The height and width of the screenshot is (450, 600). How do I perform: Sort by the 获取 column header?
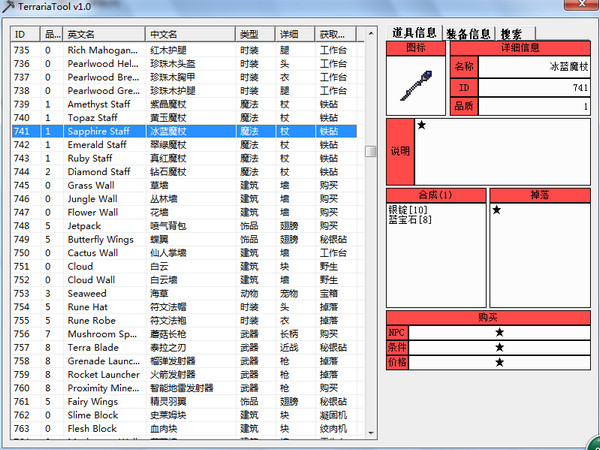coord(336,34)
